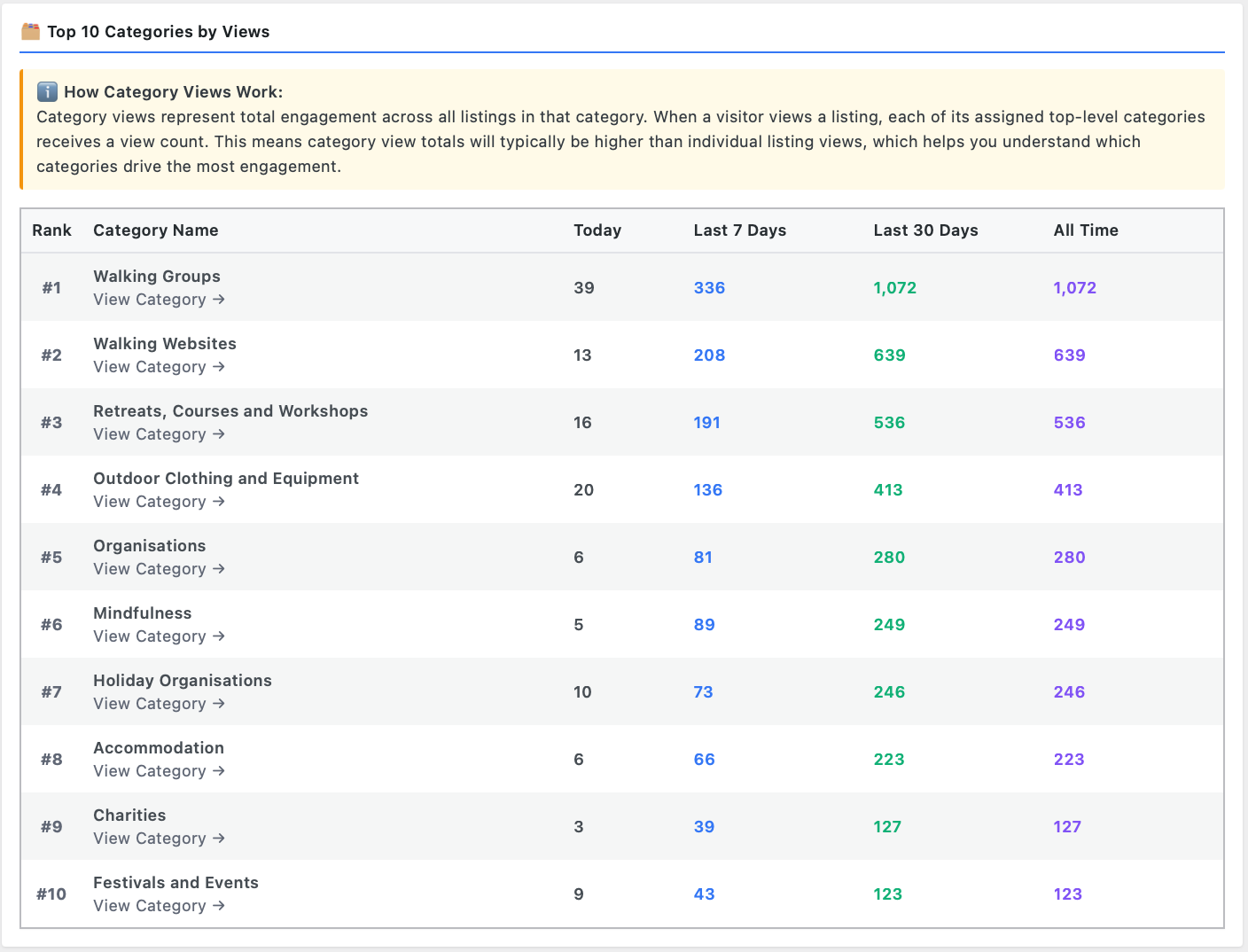
Task: Click the Last 7 Days column header
Action: point(739,230)
